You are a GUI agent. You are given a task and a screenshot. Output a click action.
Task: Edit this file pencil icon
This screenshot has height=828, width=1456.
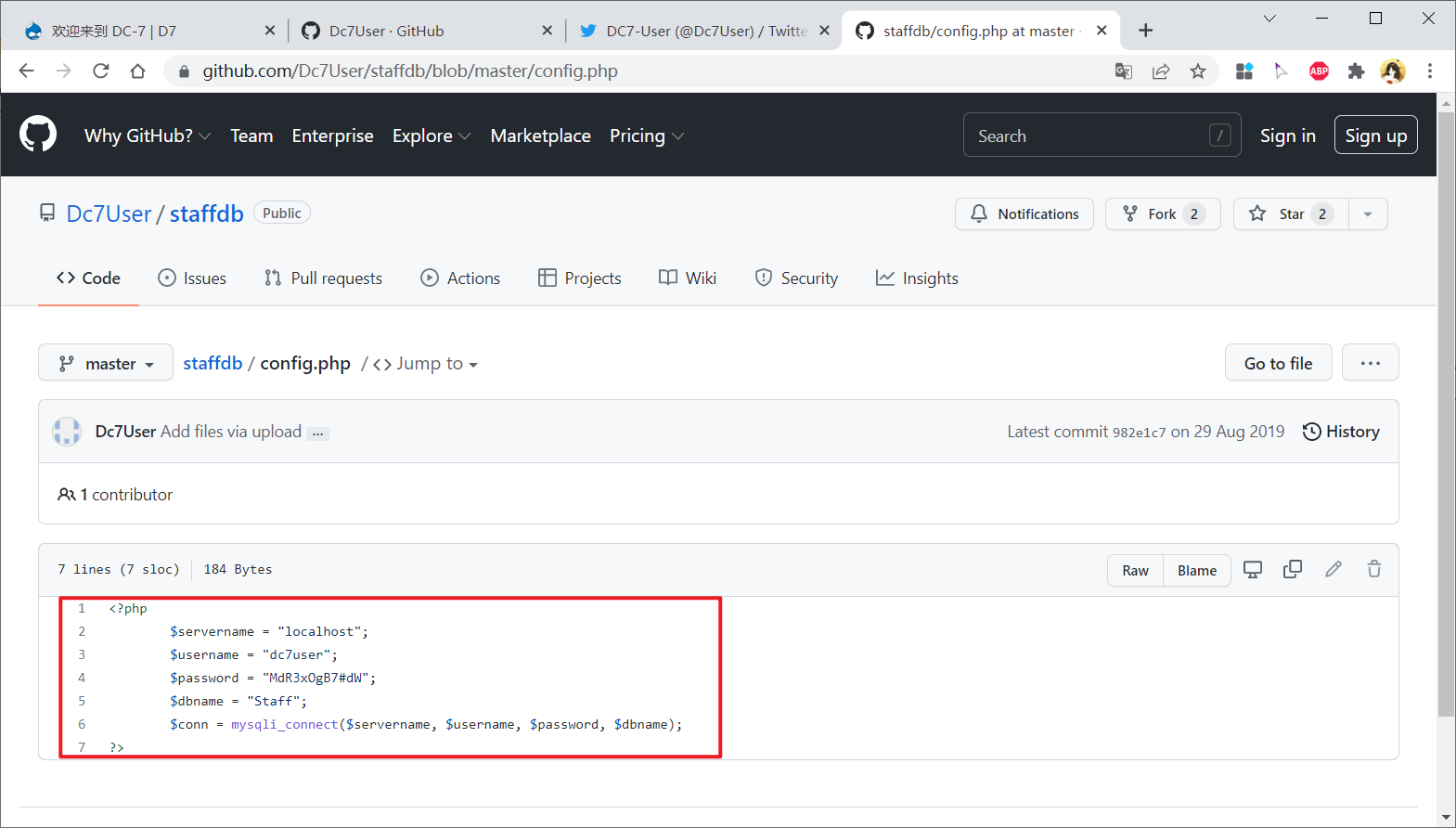point(1334,570)
